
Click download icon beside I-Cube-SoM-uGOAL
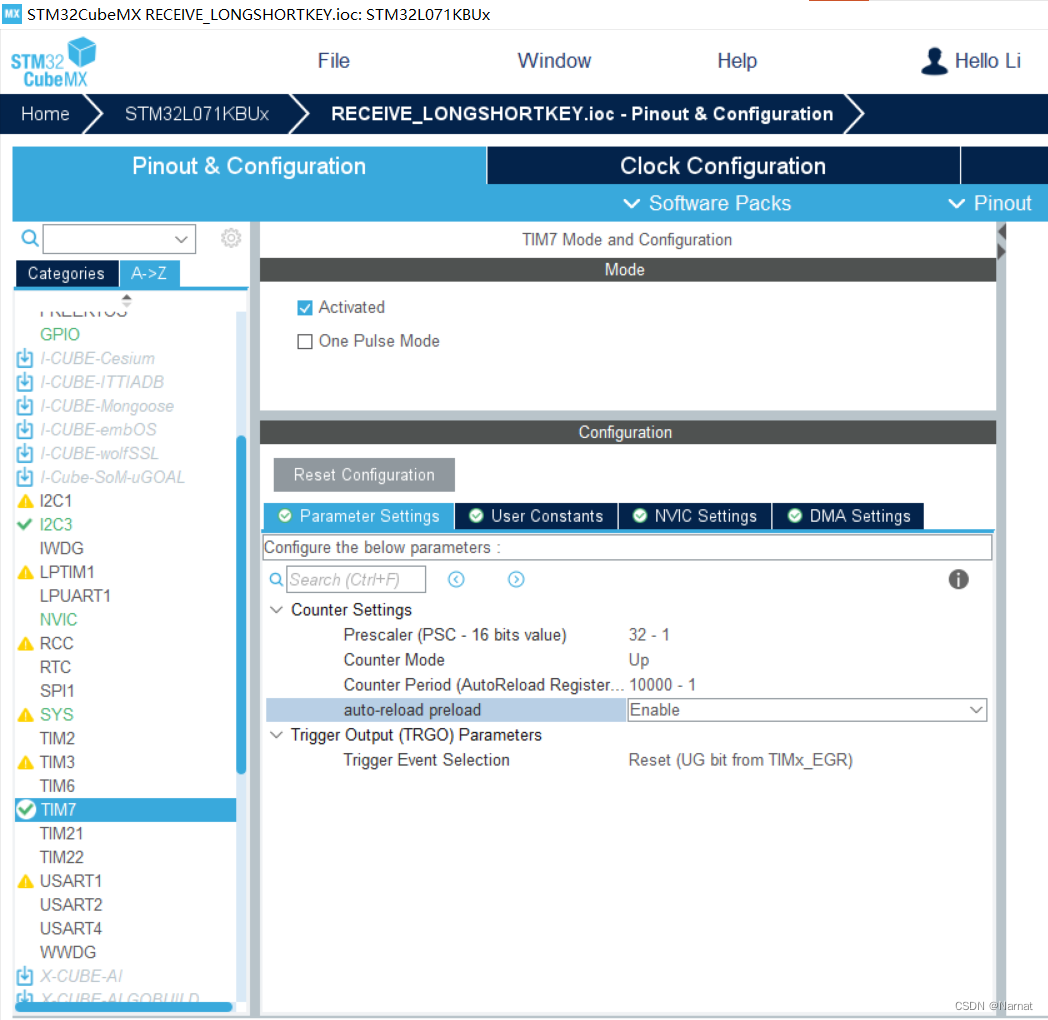(25, 477)
